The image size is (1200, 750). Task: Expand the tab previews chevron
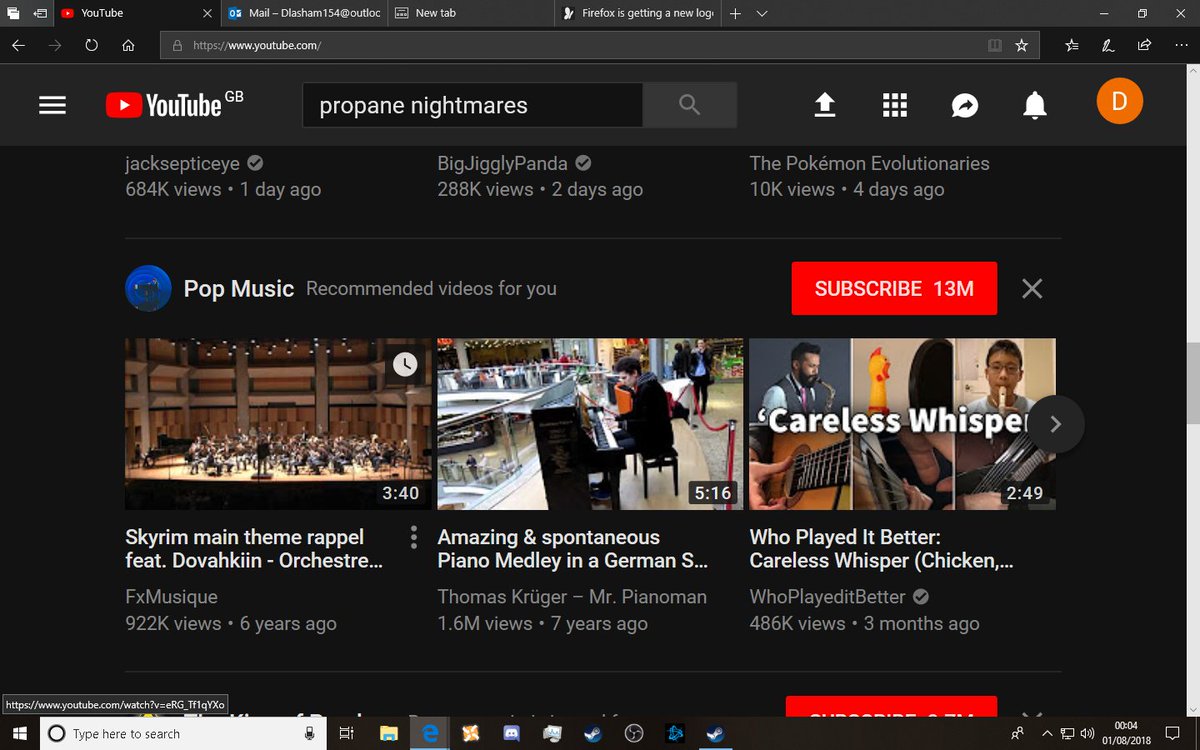point(762,14)
